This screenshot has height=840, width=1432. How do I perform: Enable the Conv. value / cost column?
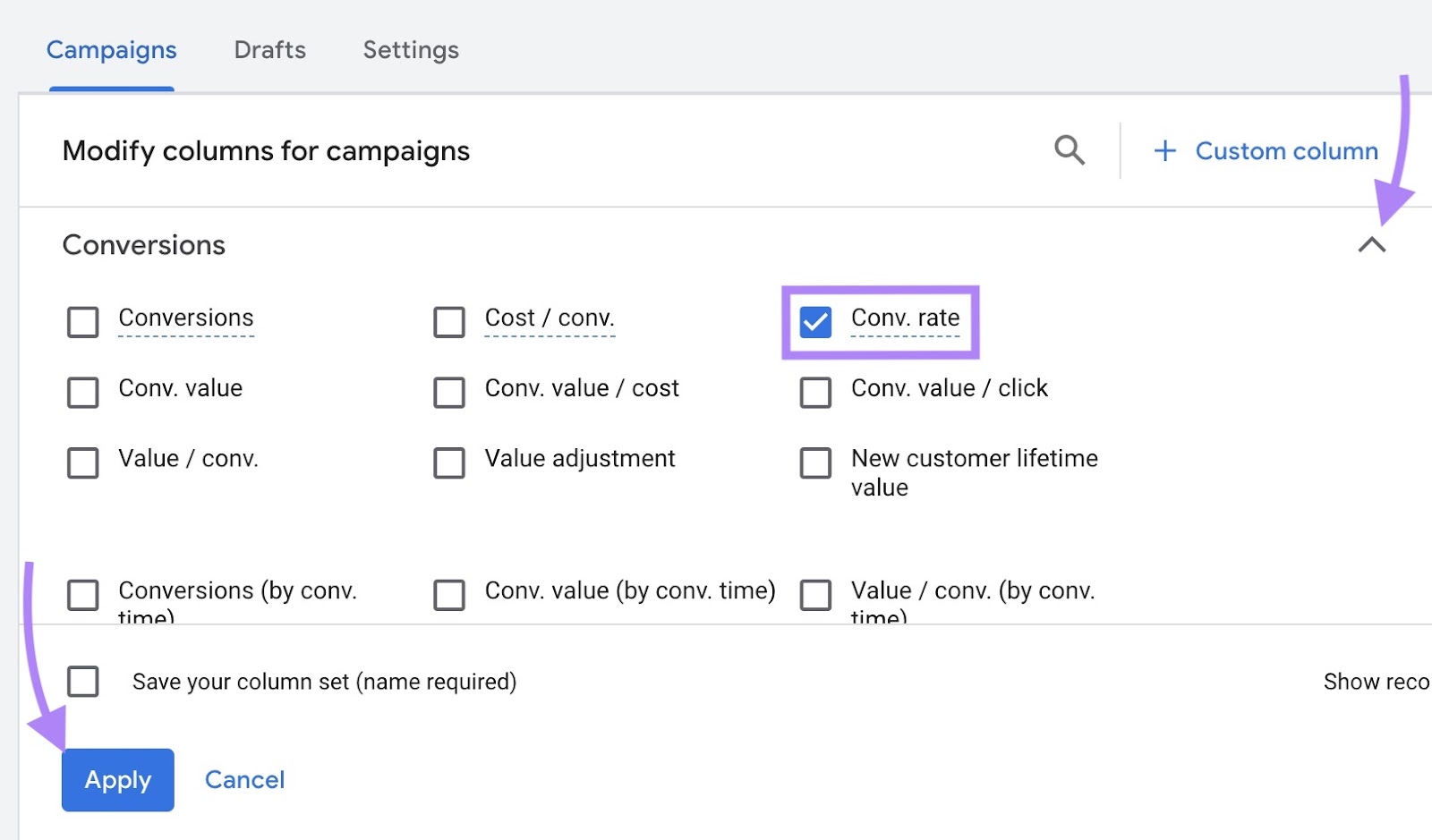[448, 393]
